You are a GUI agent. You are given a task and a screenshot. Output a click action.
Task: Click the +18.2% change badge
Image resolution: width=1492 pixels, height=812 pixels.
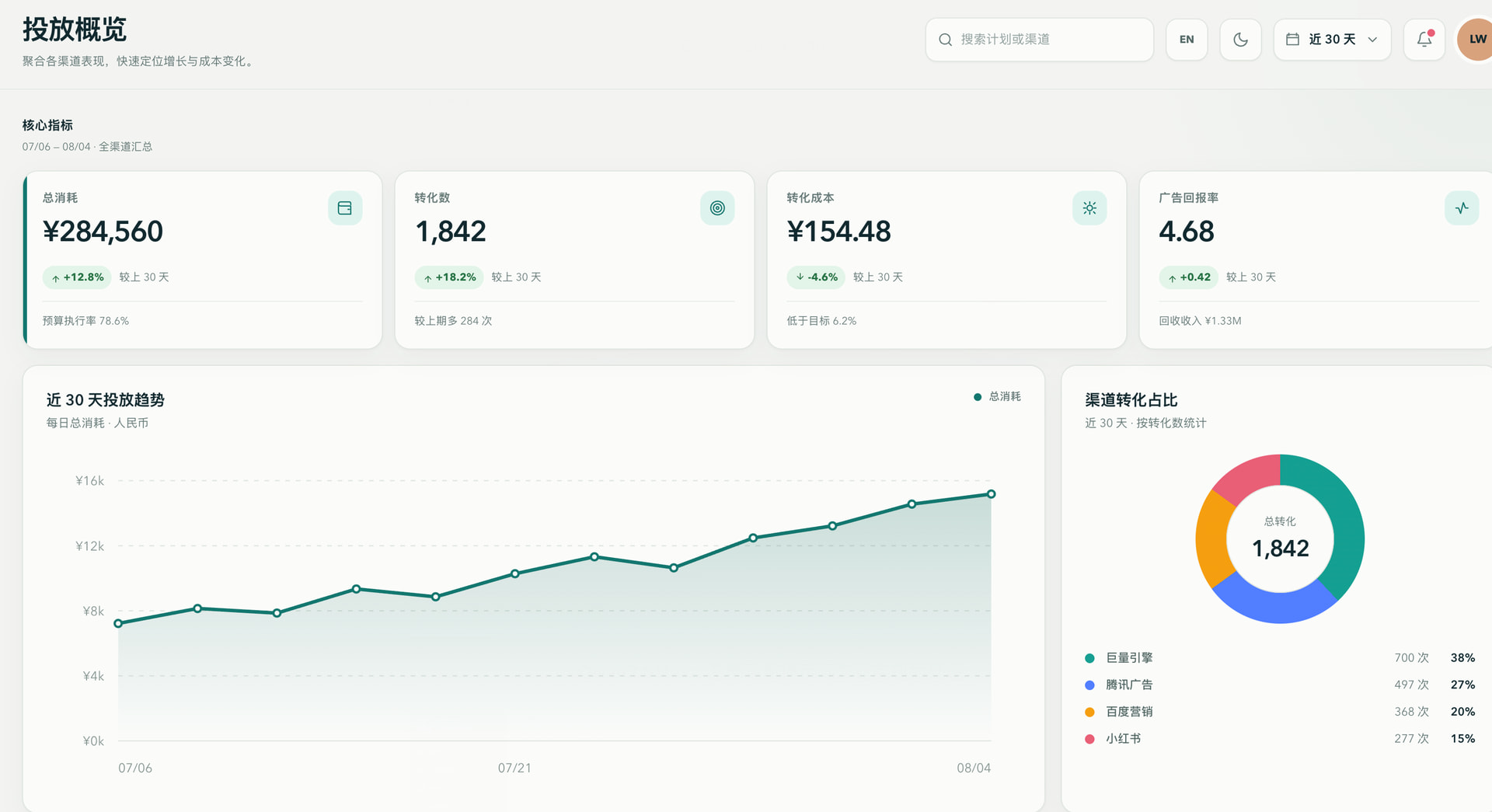click(449, 277)
